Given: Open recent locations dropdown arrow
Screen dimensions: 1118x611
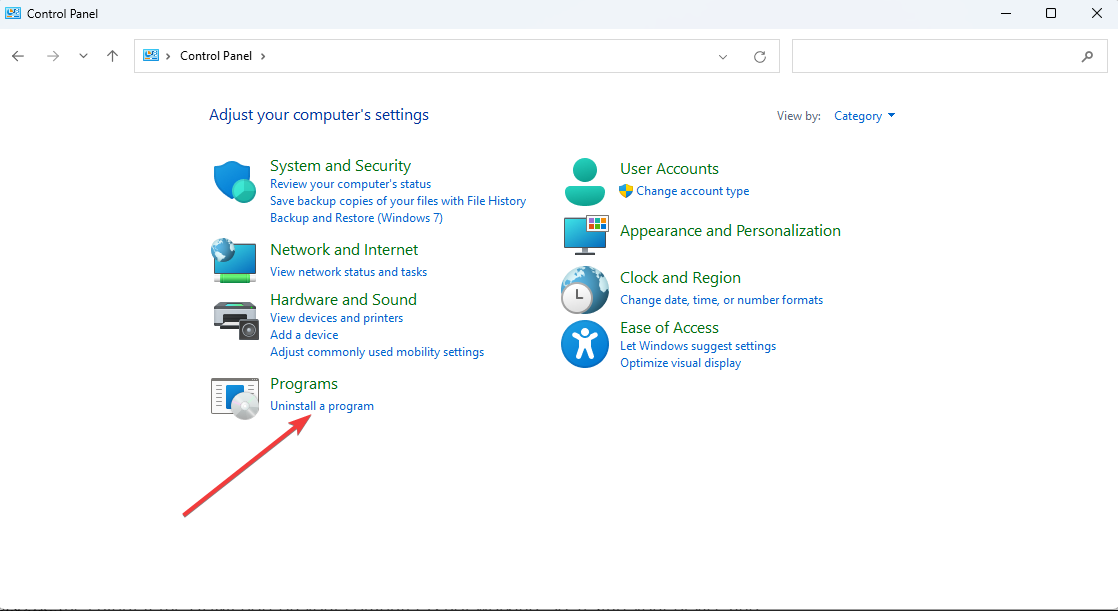Looking at the screenshot, I should point(83,56).
